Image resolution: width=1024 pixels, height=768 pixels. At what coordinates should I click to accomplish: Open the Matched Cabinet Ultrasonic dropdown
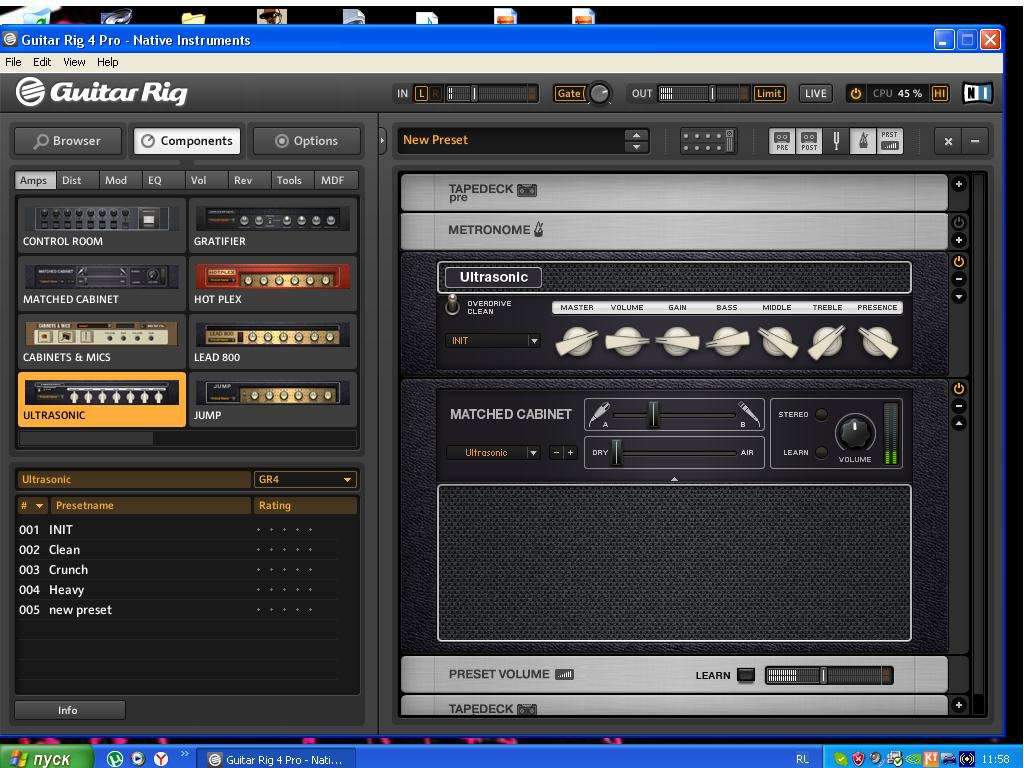pyautogui.click(x=493, y=453)
